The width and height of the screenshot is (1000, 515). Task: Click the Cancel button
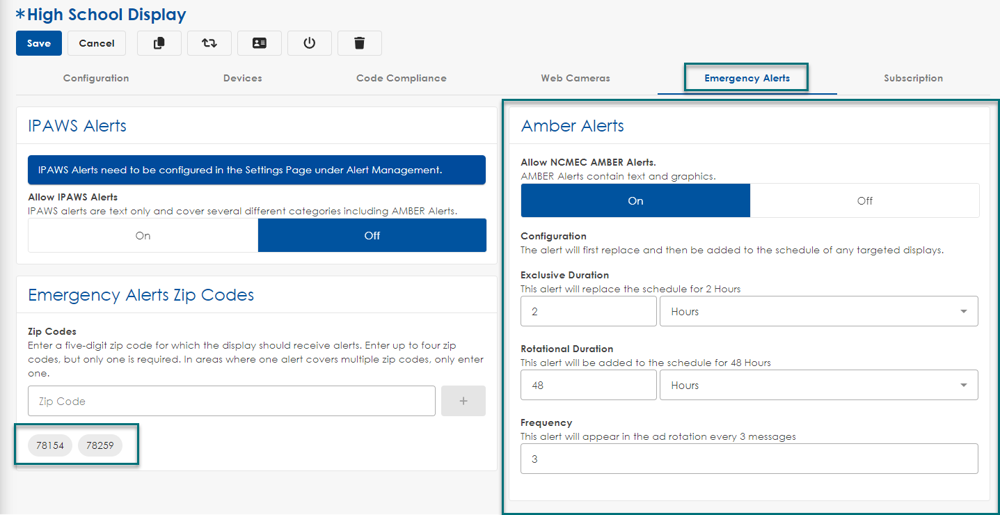(97, 43)
